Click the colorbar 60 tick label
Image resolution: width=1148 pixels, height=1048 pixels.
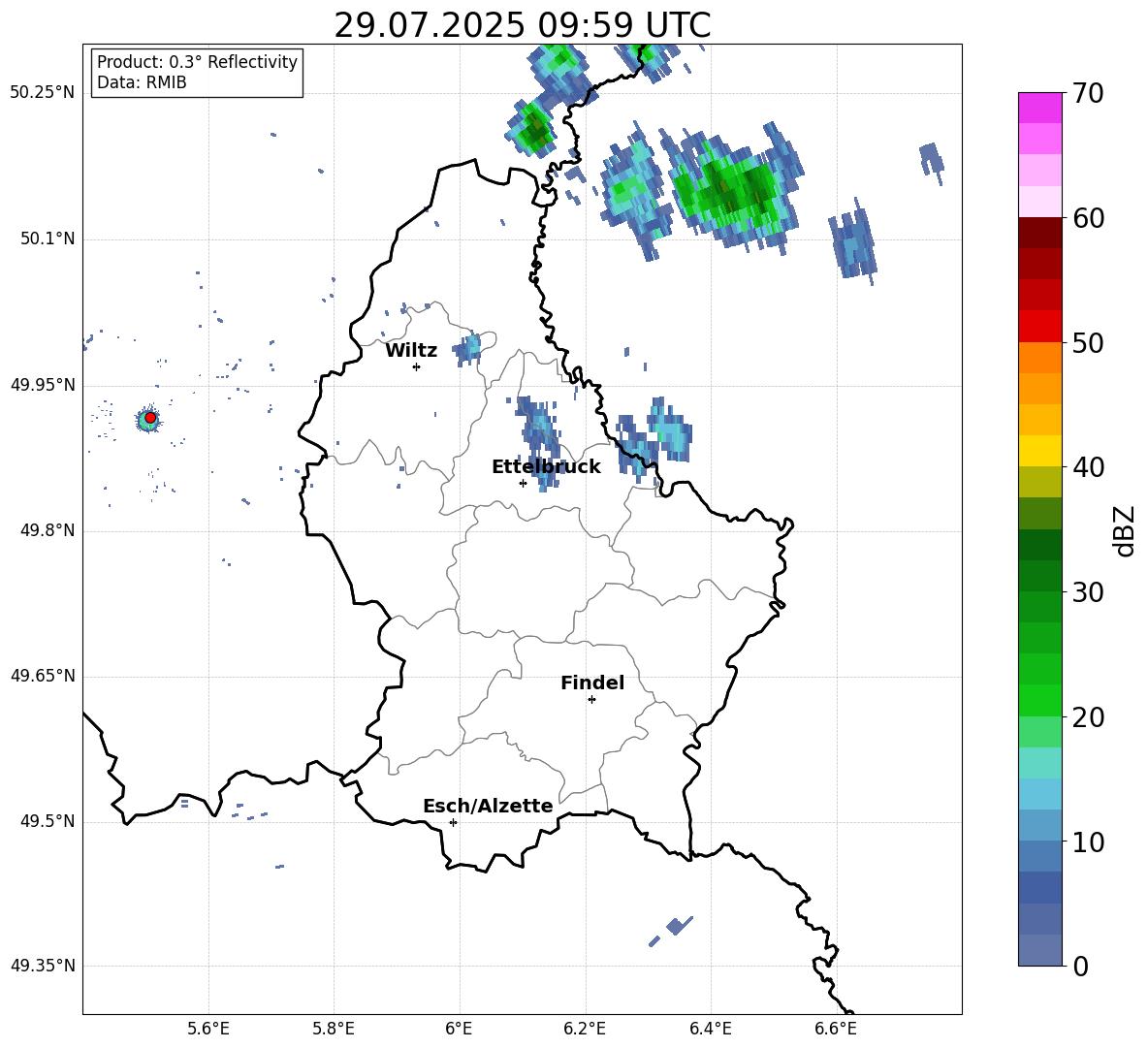point(1088,218)
